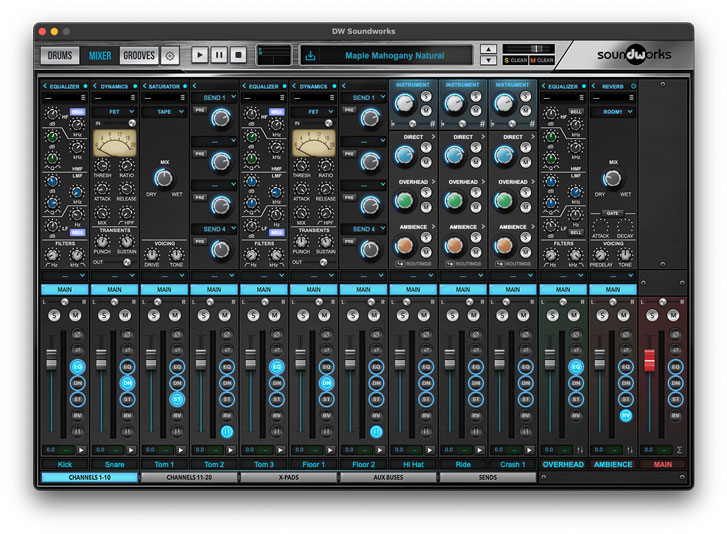Image resolution: width=727 pixels, height=534 pixels.
Task: Open the TAPE saturator type dropdown
Action: pos(164,112)
